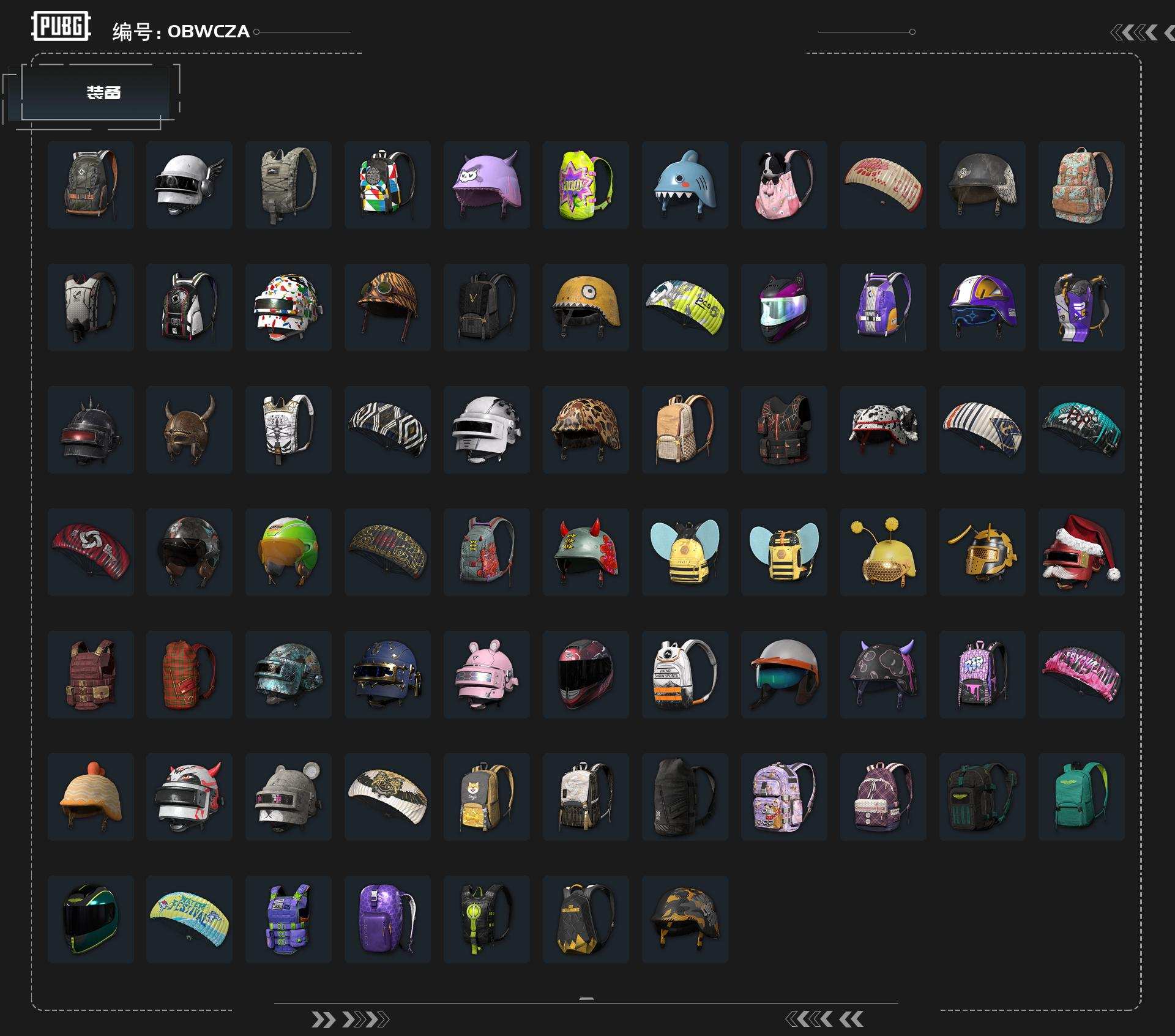Pick the orange chick-crest beanie helmet
The image size is (1175, 1036).
91,797
